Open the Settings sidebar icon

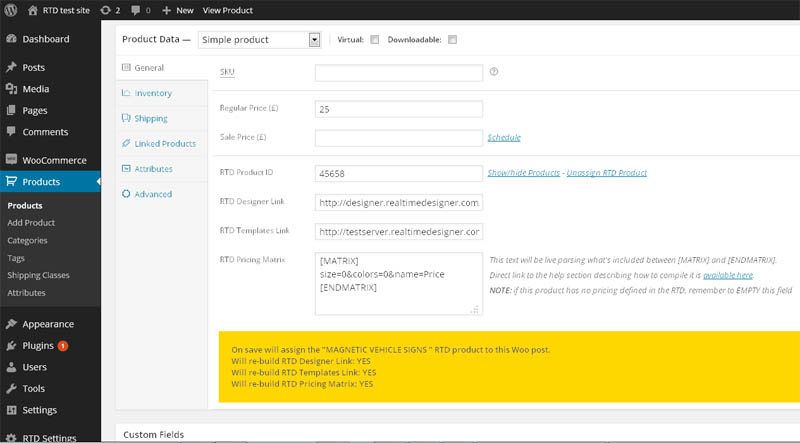click(x=11, y=410)
